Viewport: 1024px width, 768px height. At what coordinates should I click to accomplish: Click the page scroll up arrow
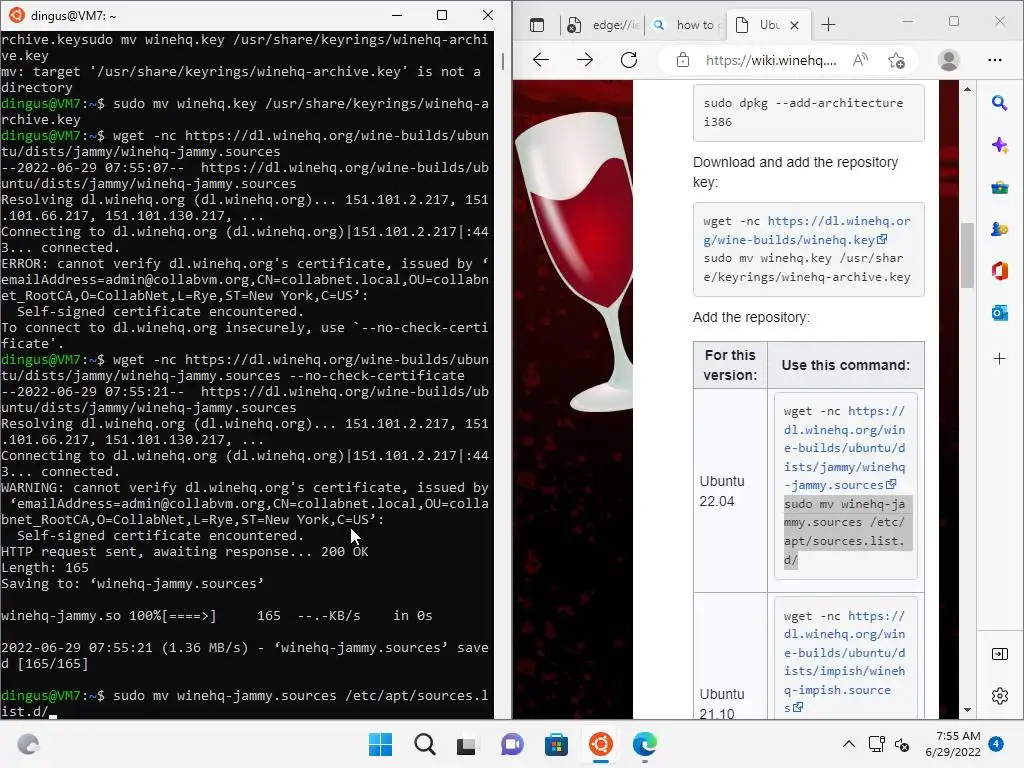(967, 89)
